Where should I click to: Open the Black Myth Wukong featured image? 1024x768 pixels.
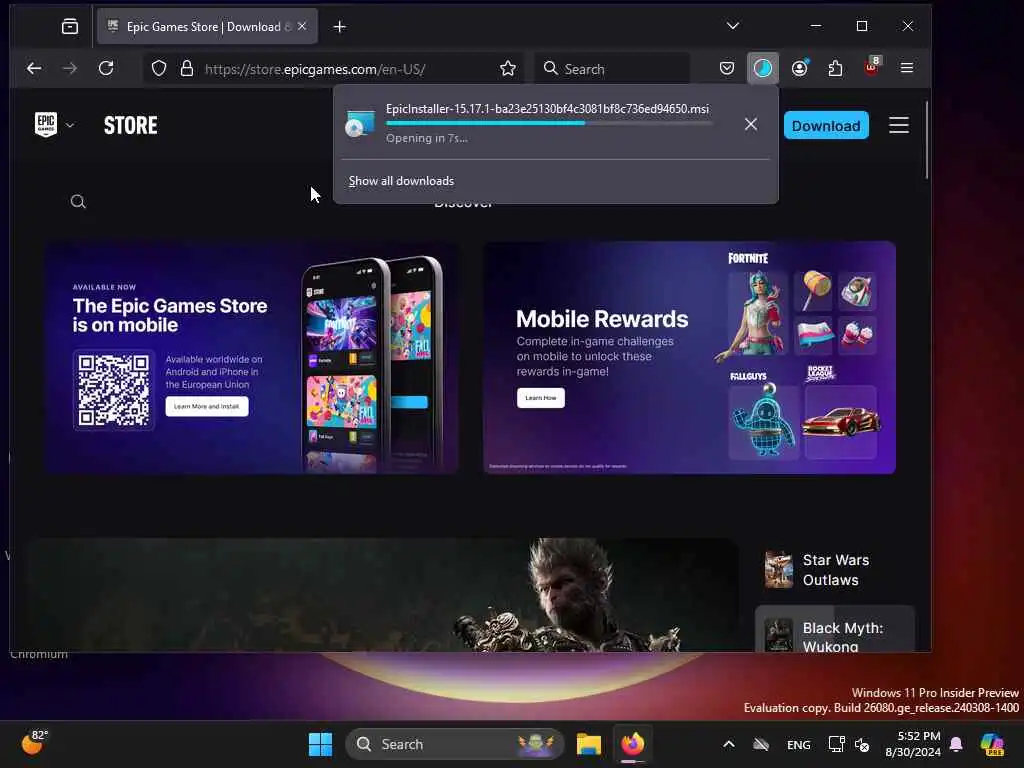click(x=383, y=595)
